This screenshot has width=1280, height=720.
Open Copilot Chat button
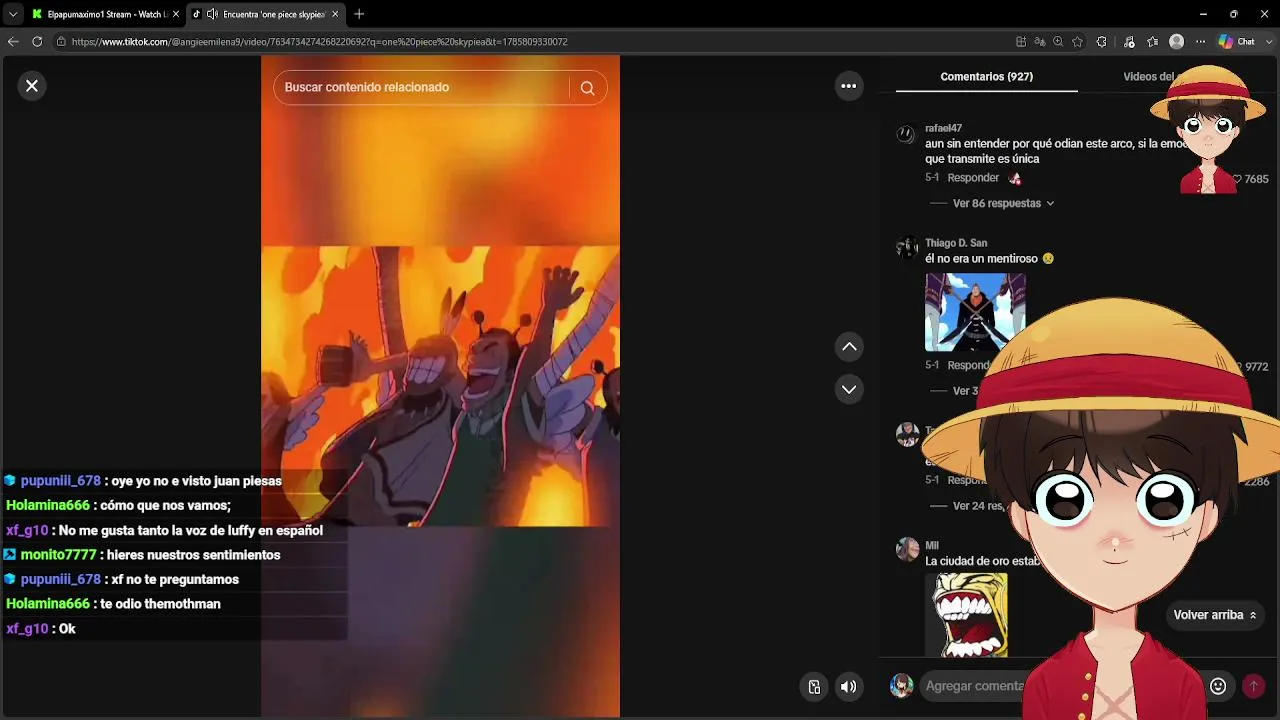(1237, 42)
